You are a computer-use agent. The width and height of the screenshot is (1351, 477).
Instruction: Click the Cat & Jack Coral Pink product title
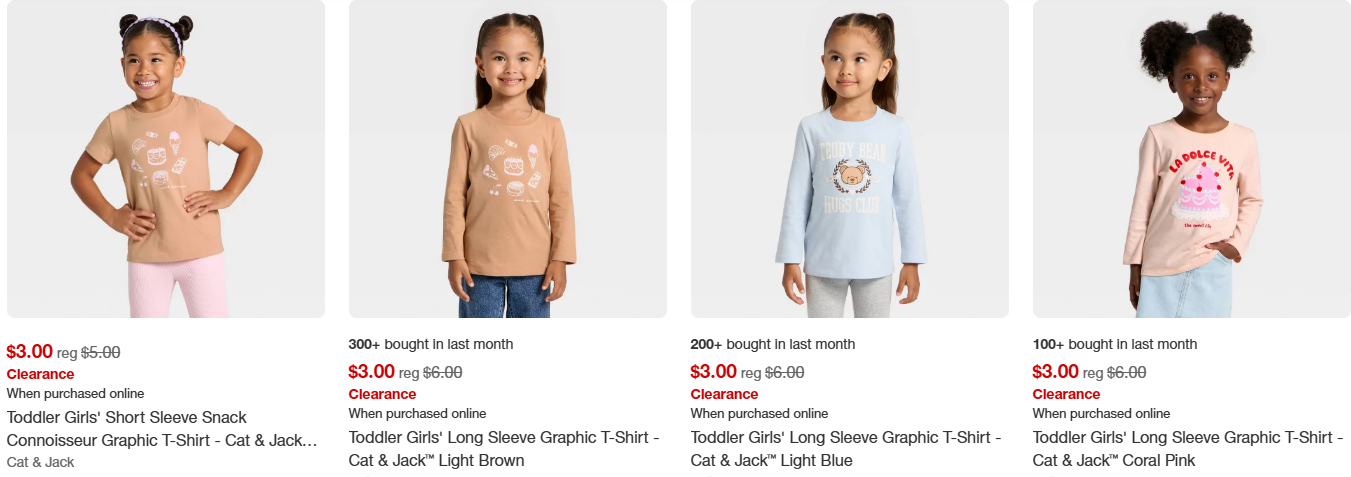pyautogui.click(x=1188, y=449)
